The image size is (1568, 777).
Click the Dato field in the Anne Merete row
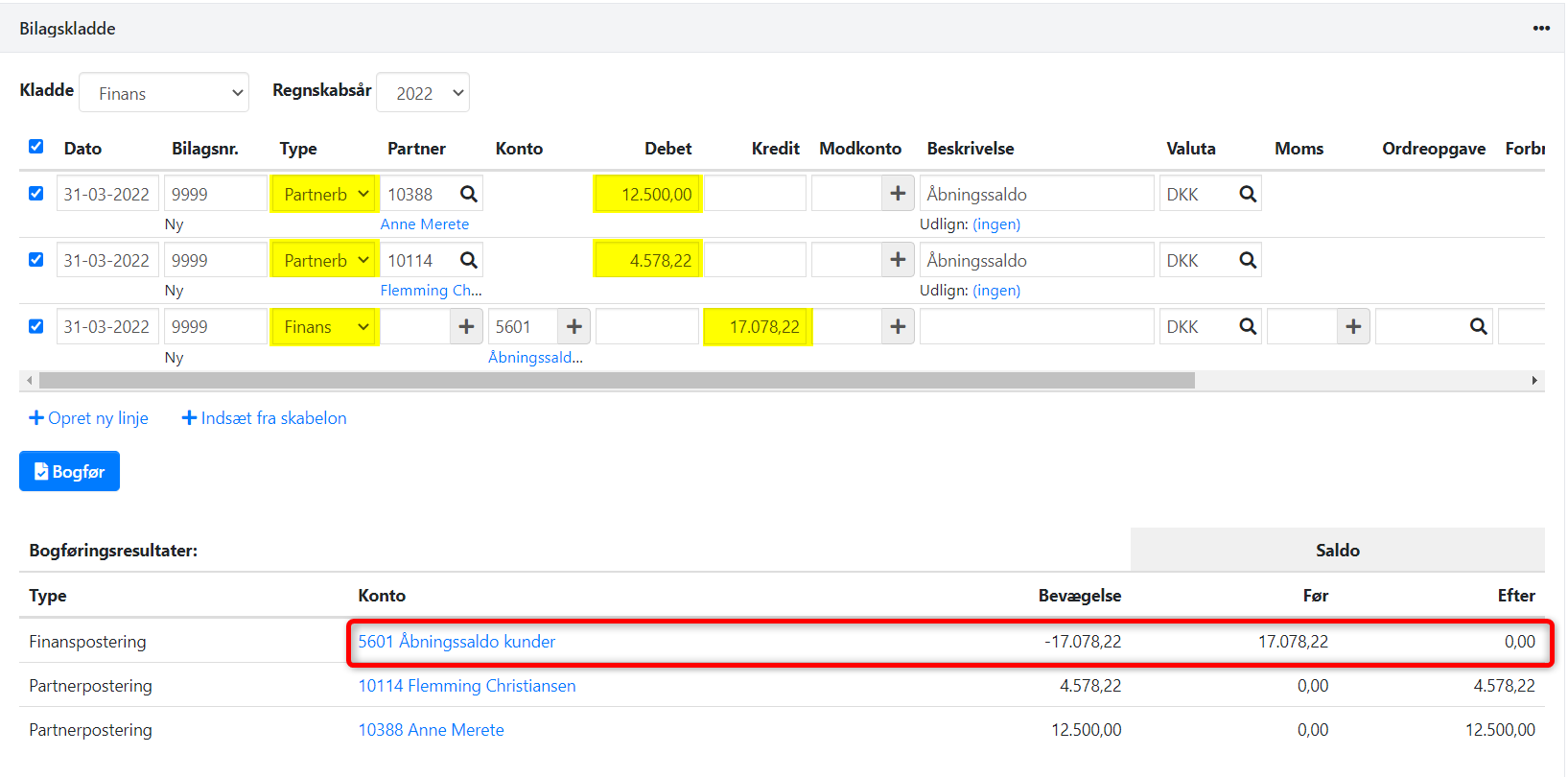(107, 194)
